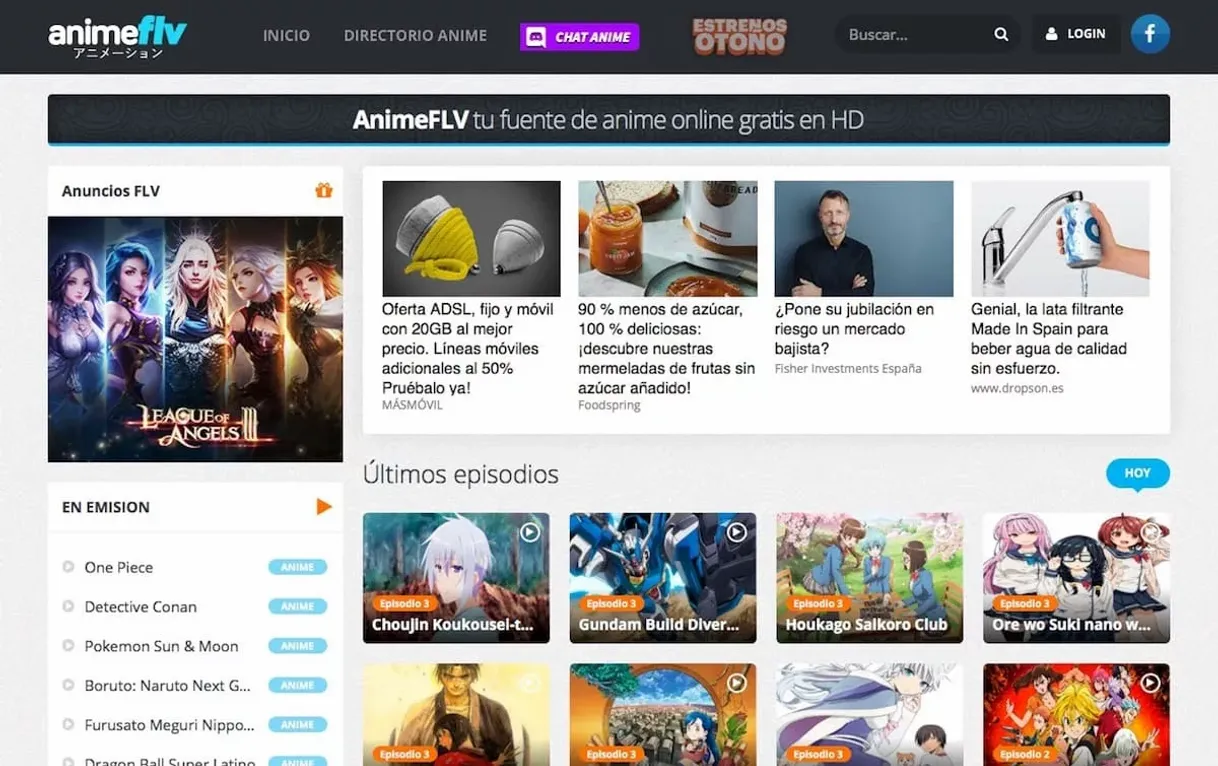Select the INICIO menu item
1218x766 pixels.
286,35
